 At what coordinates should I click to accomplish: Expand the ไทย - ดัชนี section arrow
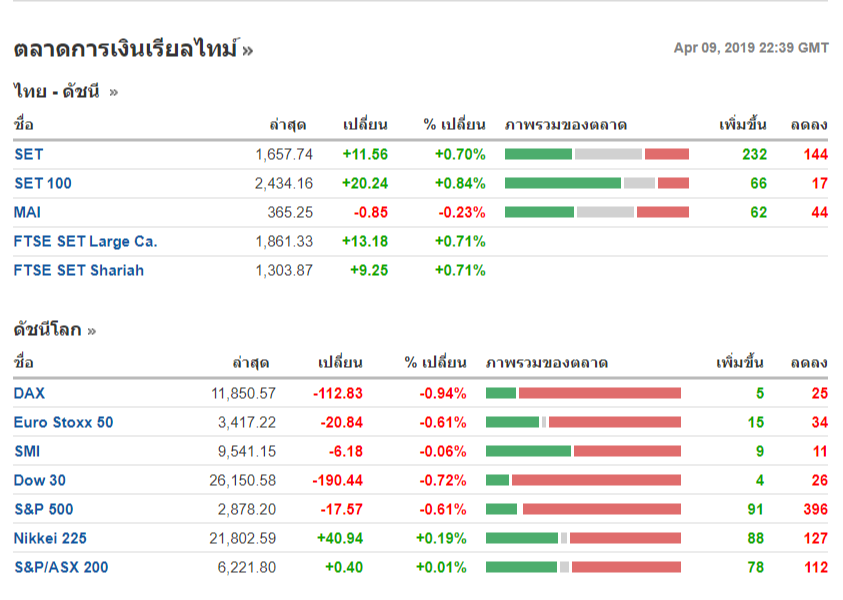click(x=113, y=92)
